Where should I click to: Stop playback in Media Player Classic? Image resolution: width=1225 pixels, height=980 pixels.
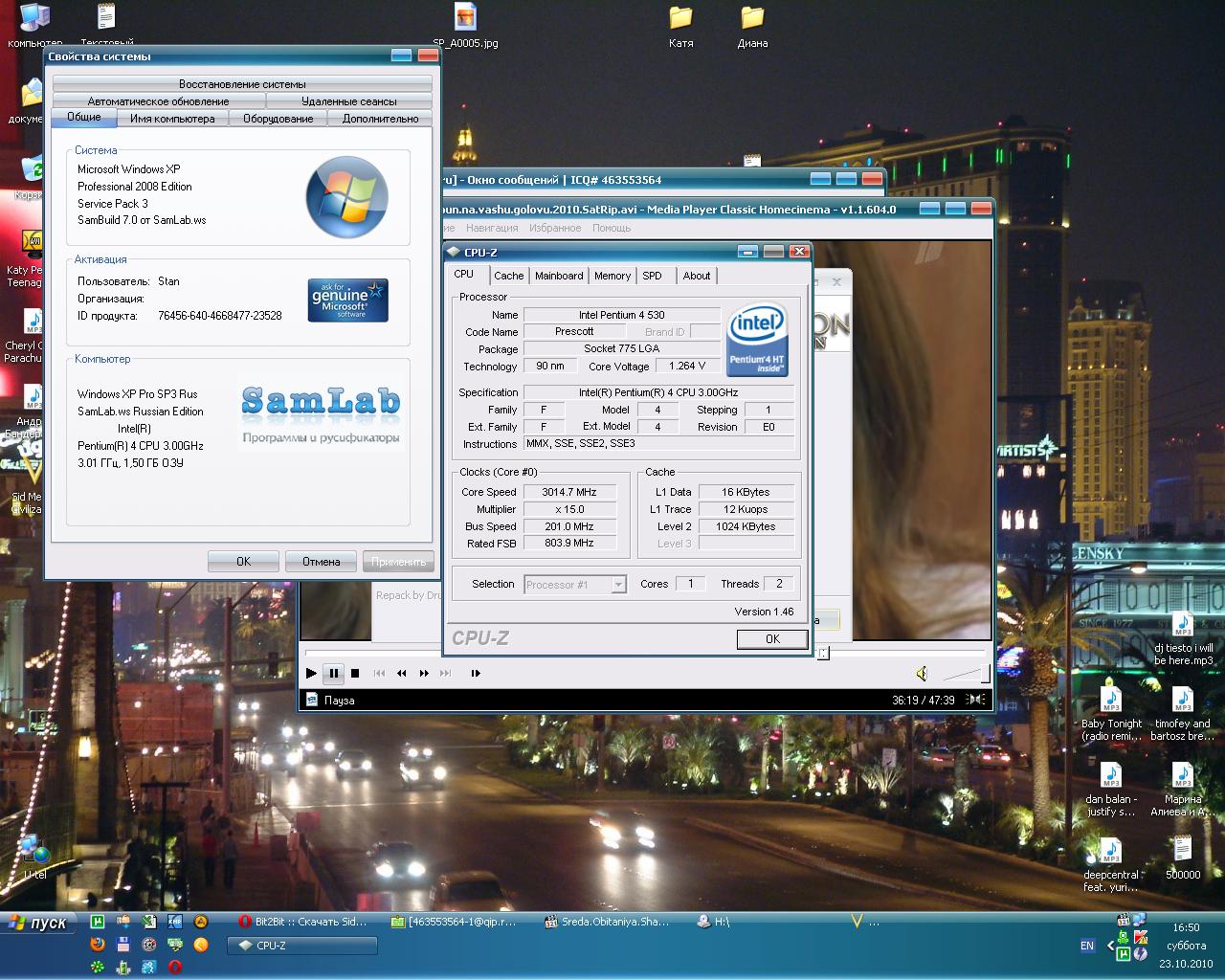(355, 674)
